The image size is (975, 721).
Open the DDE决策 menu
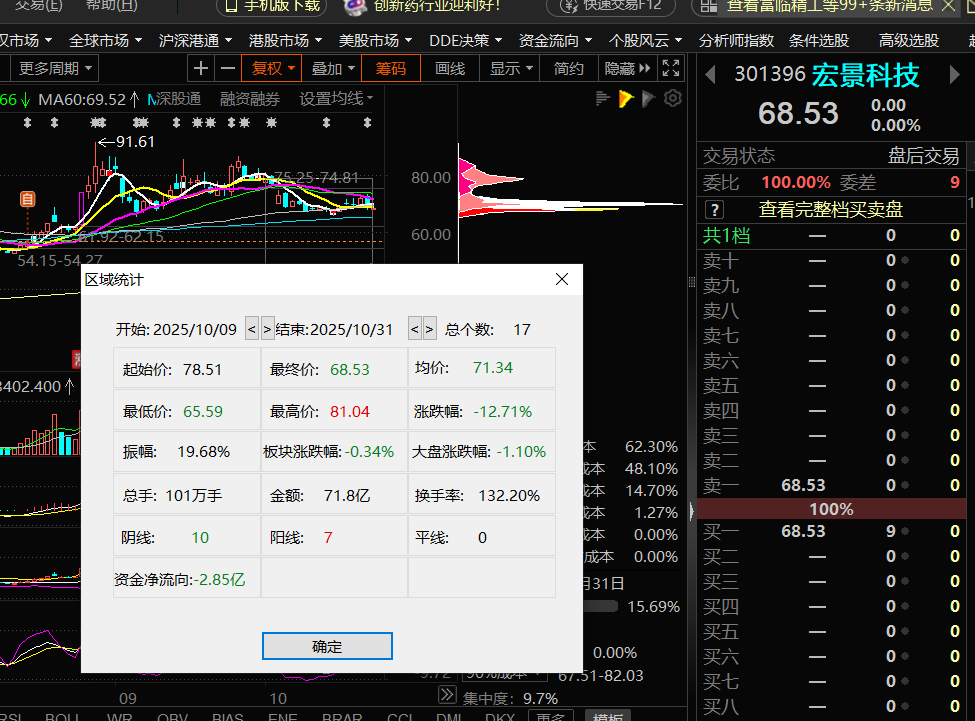coord(465,40)
